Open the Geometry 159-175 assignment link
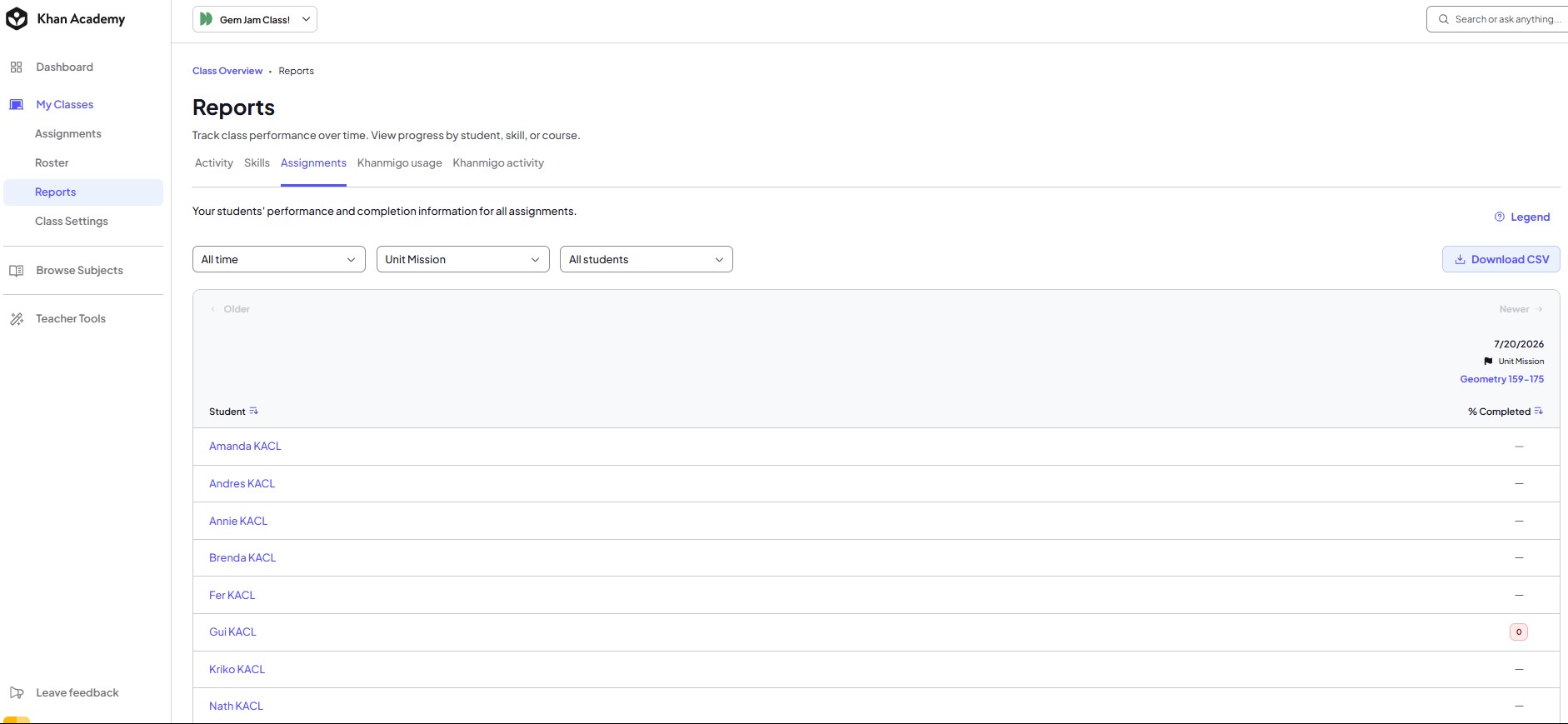Viewport: 1568px width, 724px height. click(1502, 379)
